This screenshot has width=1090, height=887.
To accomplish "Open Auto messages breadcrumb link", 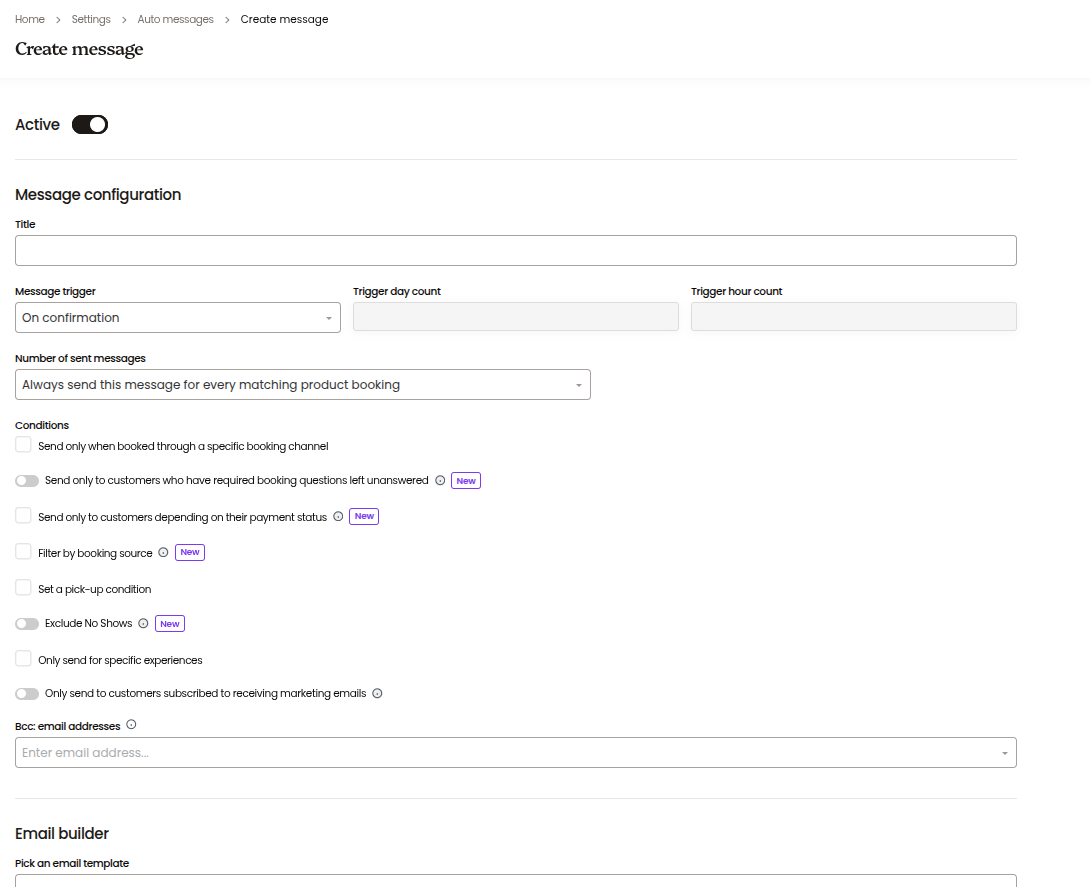I will pyautogui.click(x=175, y=19).
